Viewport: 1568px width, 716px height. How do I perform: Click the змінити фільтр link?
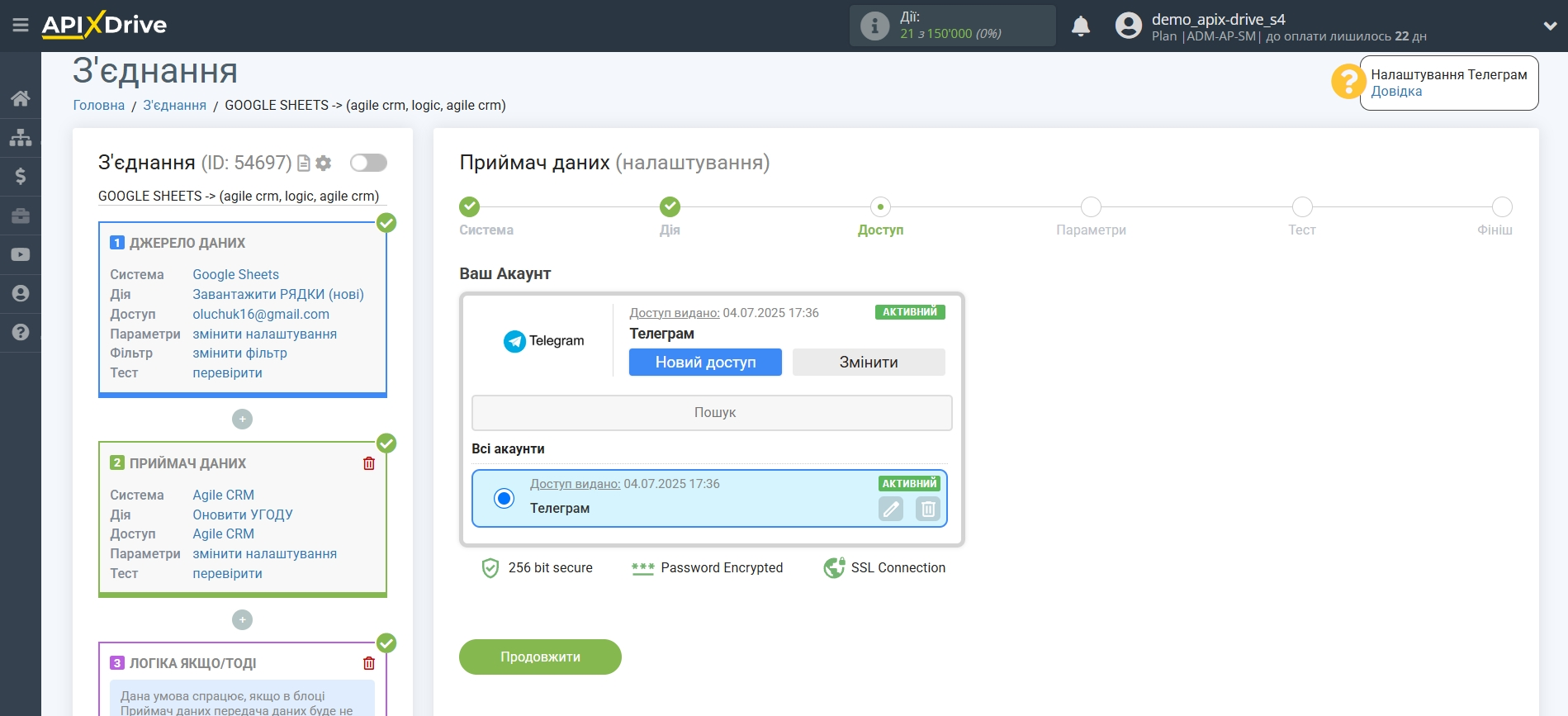coord(239,353)
